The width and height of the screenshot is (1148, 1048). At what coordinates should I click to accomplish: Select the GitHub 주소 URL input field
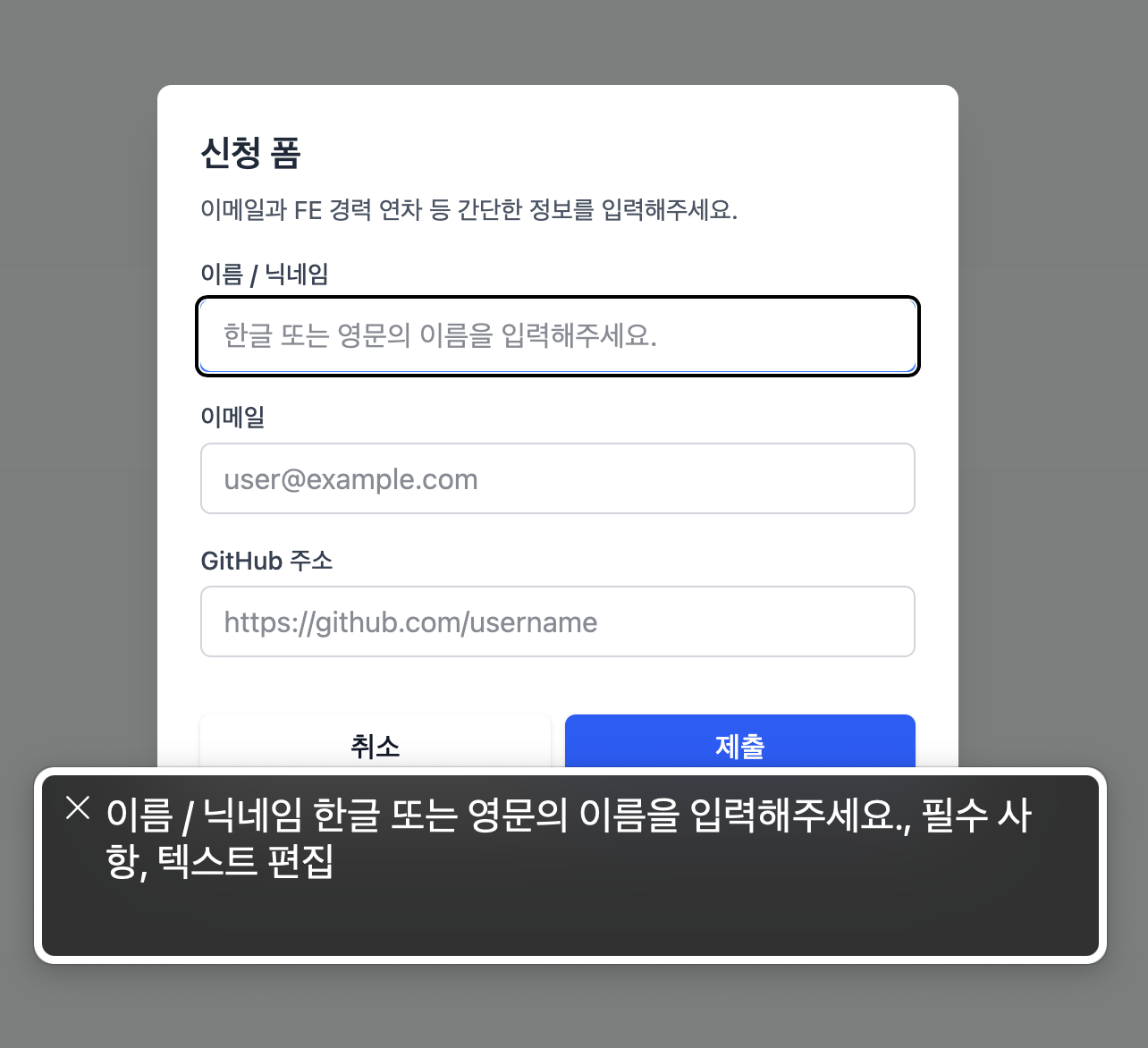pyautogui.click(x=558, y=621)
